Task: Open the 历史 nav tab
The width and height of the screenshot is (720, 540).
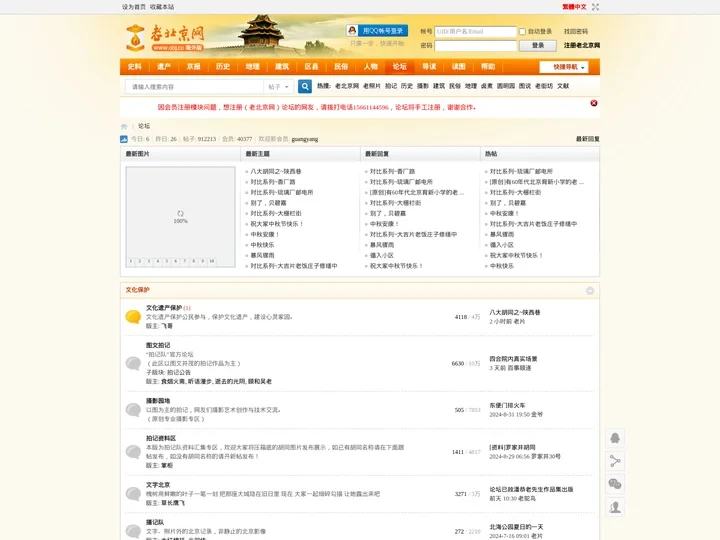Action: tap(223, 67)
